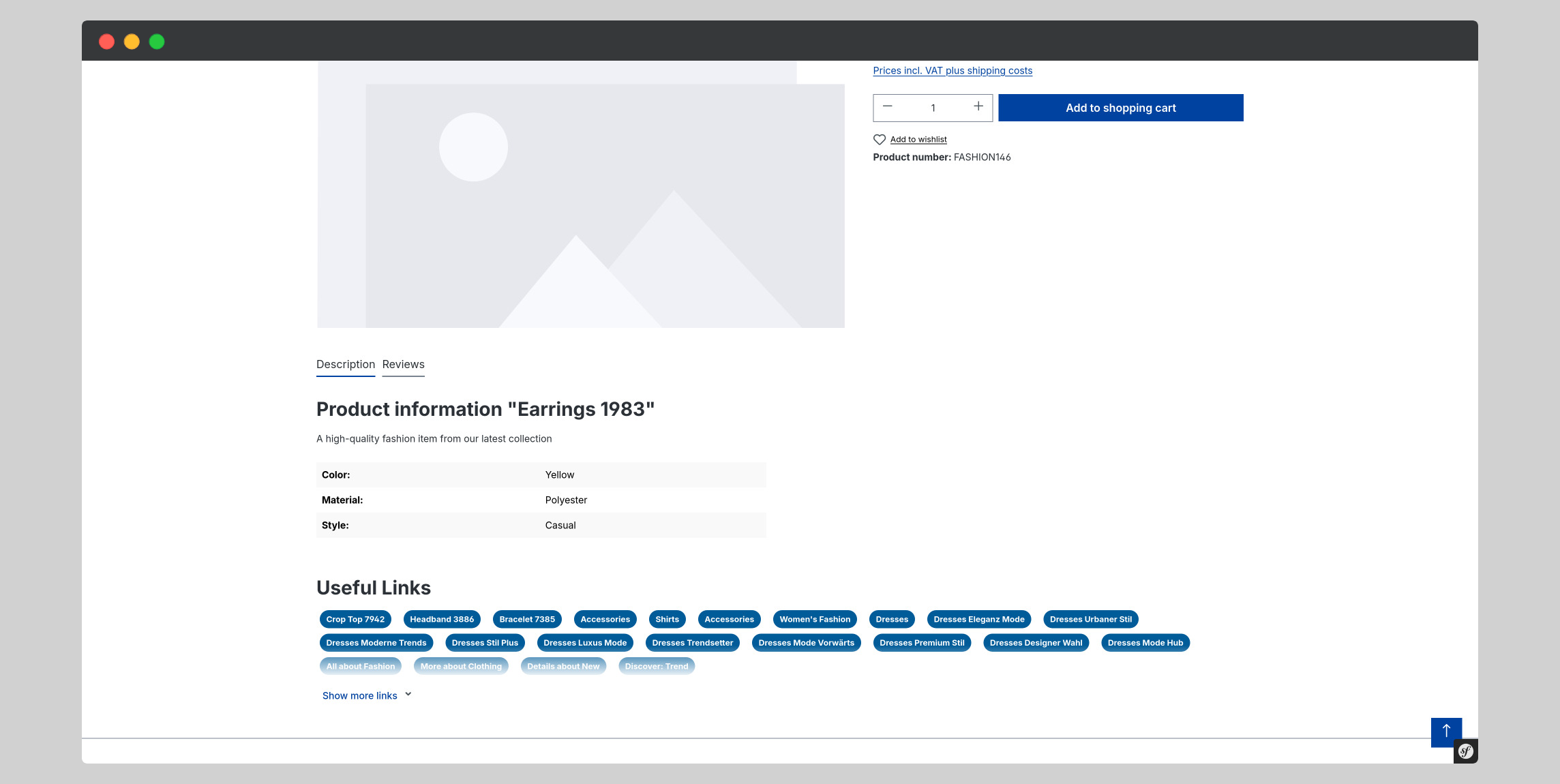Click the Add to wishlist heart icon
Screen dimensions: 1560x784
pos(879,139)
